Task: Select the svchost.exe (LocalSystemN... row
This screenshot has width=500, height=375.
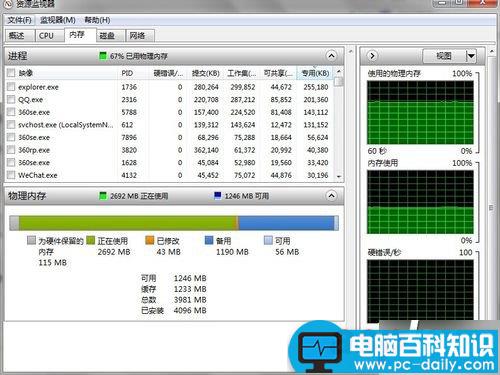Action: (170, 125)
